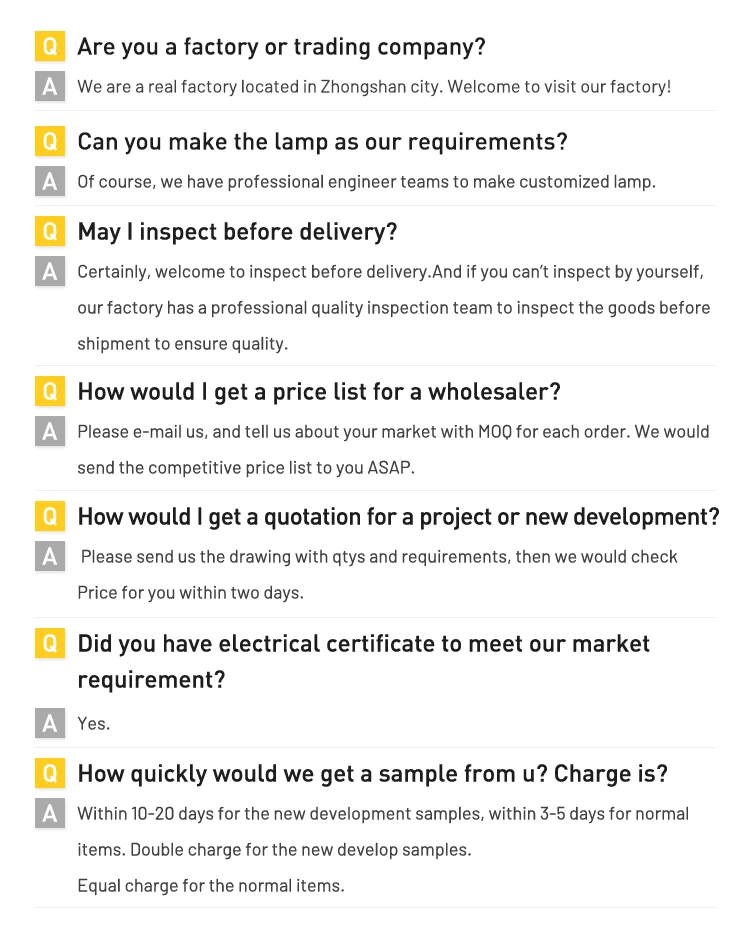Click the A icon beside 'Within 10-20 days' answer
750x940 pixels.
(50, 814)
